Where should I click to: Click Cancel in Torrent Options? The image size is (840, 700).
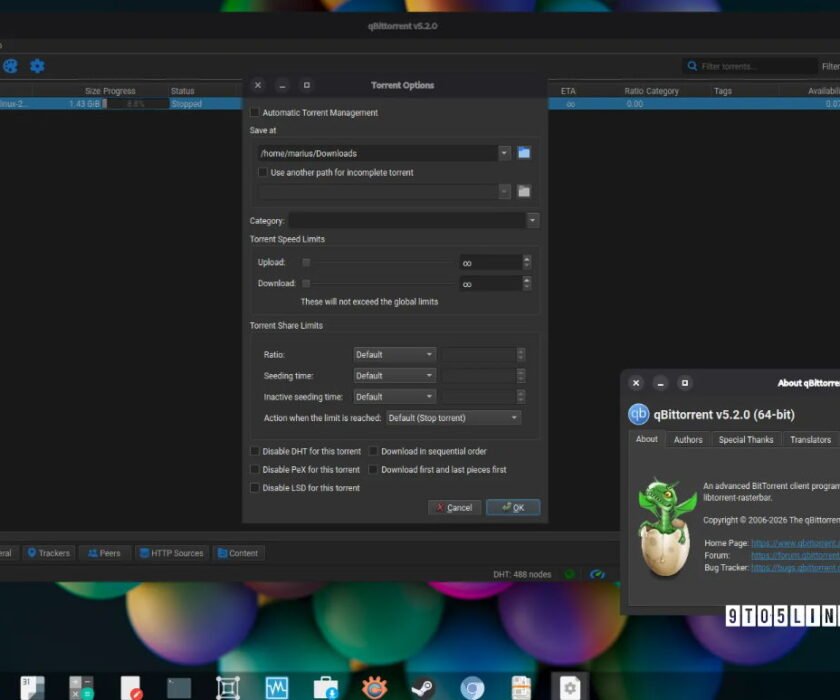(454, 507)
